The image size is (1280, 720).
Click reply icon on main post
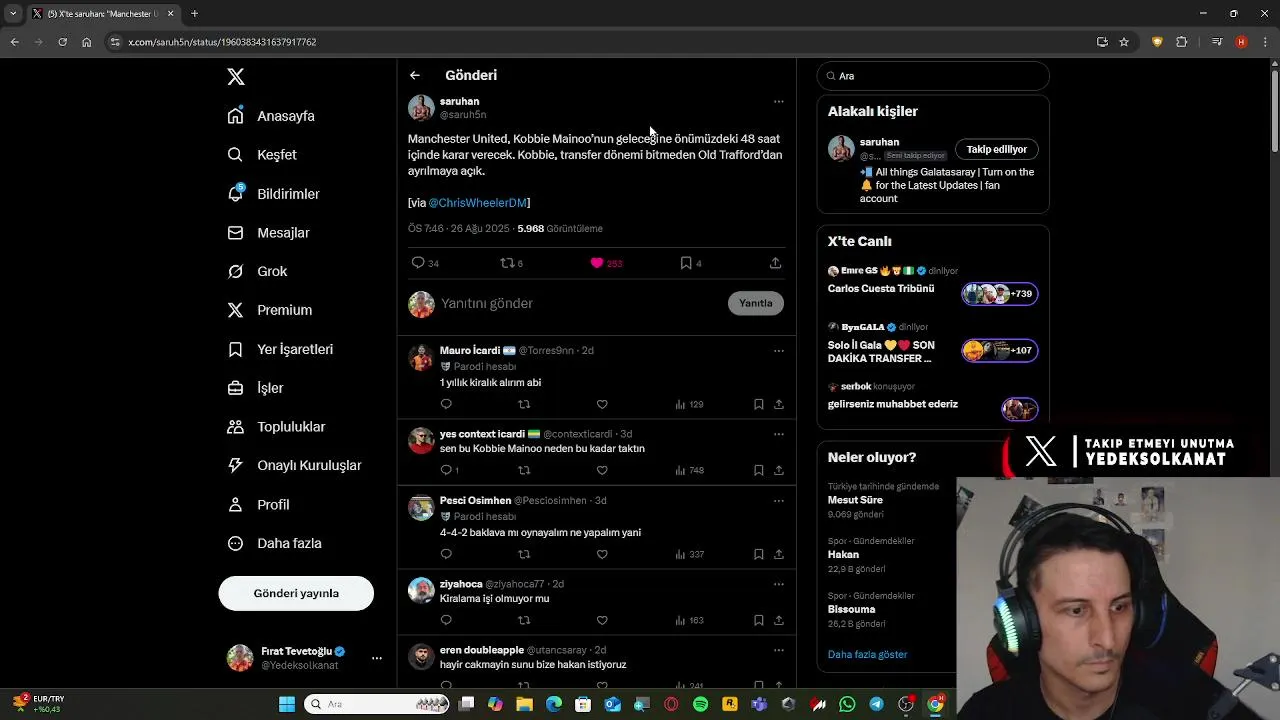(x=418, y=263)
